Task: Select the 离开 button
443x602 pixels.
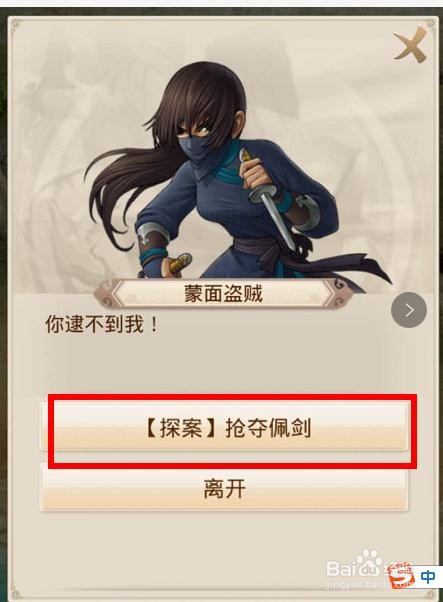Action: (223, 488)
